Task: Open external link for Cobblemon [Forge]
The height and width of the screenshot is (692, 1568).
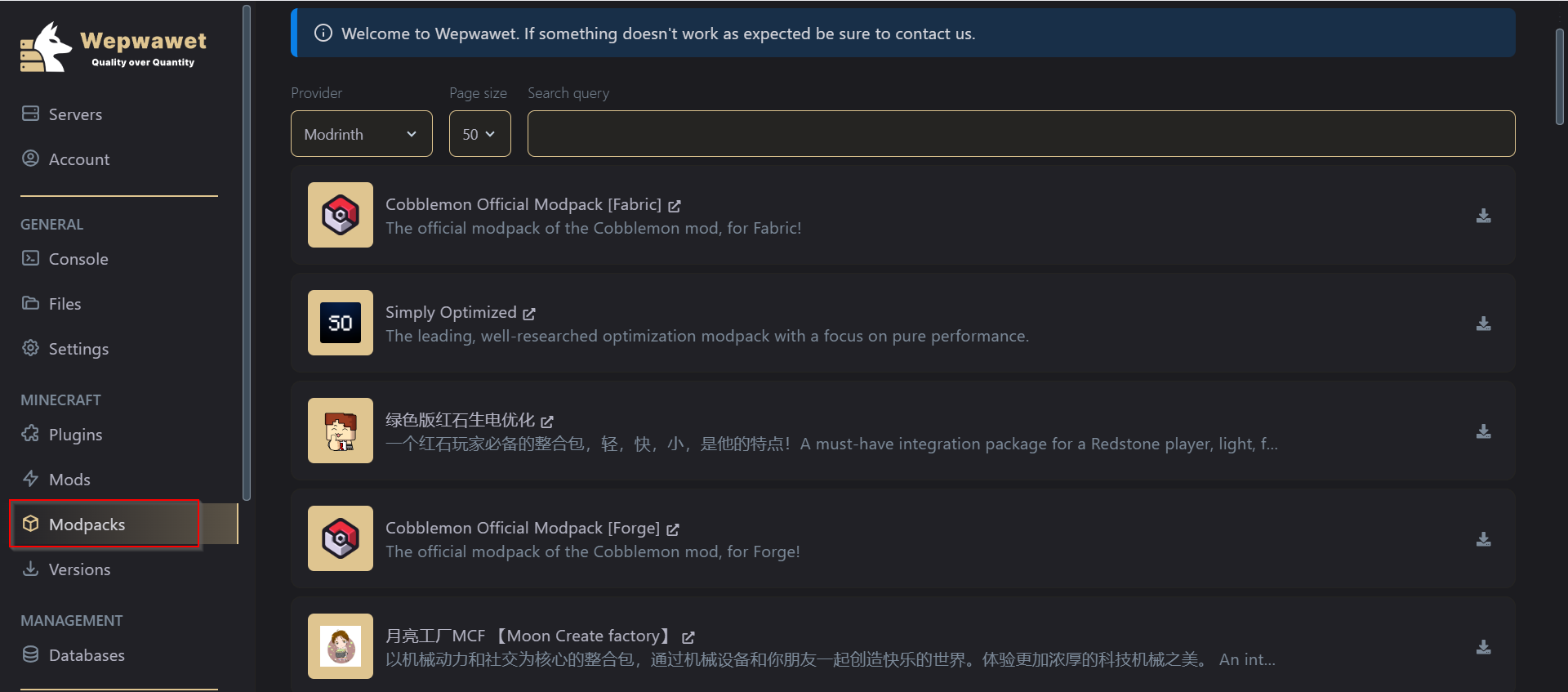Action: pos(673,529)
